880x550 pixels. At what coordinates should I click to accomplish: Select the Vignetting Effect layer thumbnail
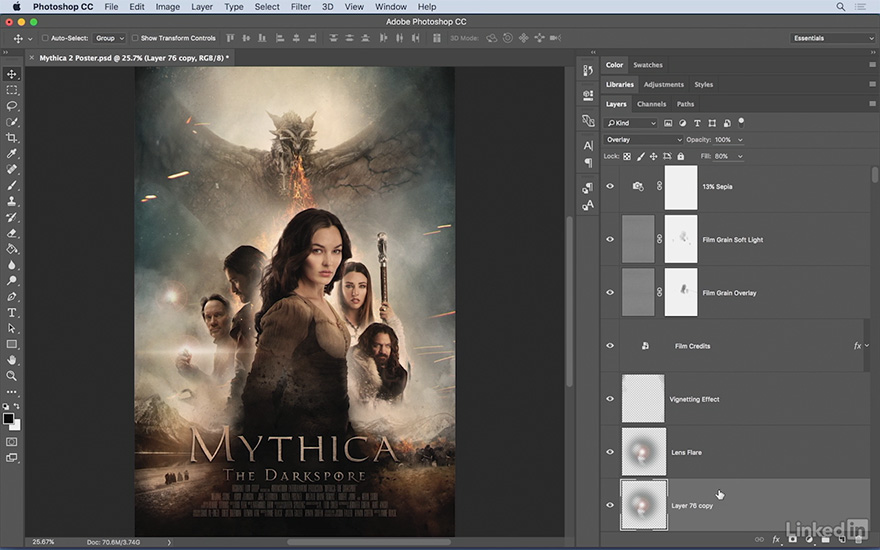643,398
